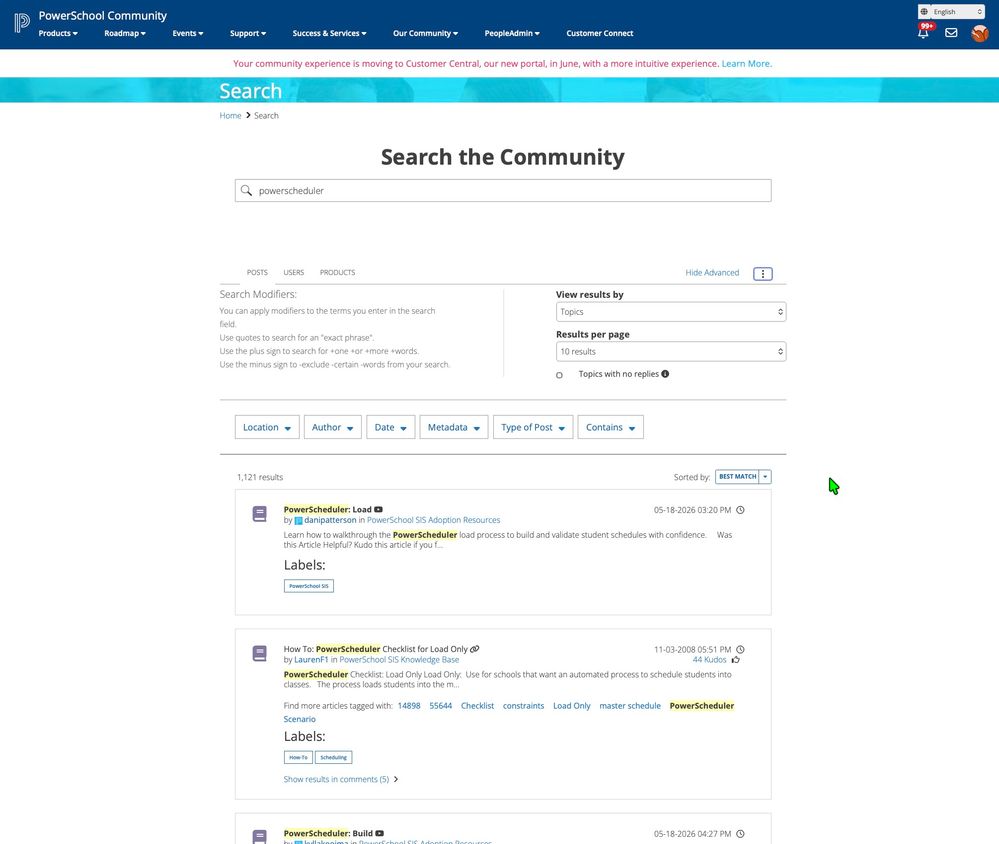Click Show results in comments (5)

336,779
